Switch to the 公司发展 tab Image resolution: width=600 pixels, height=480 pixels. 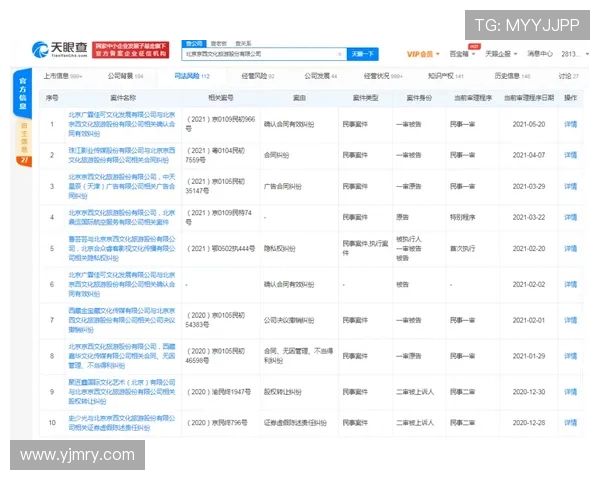(321, 76)
